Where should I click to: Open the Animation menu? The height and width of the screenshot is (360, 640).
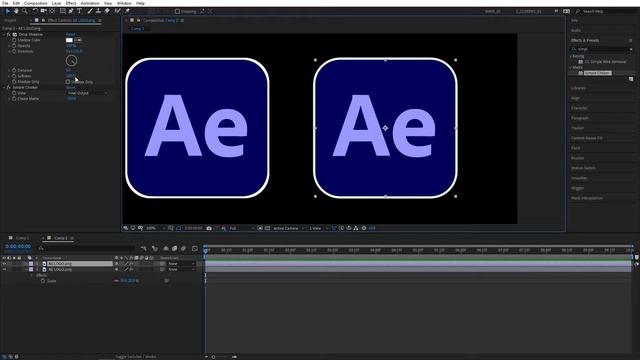(90, 3)
